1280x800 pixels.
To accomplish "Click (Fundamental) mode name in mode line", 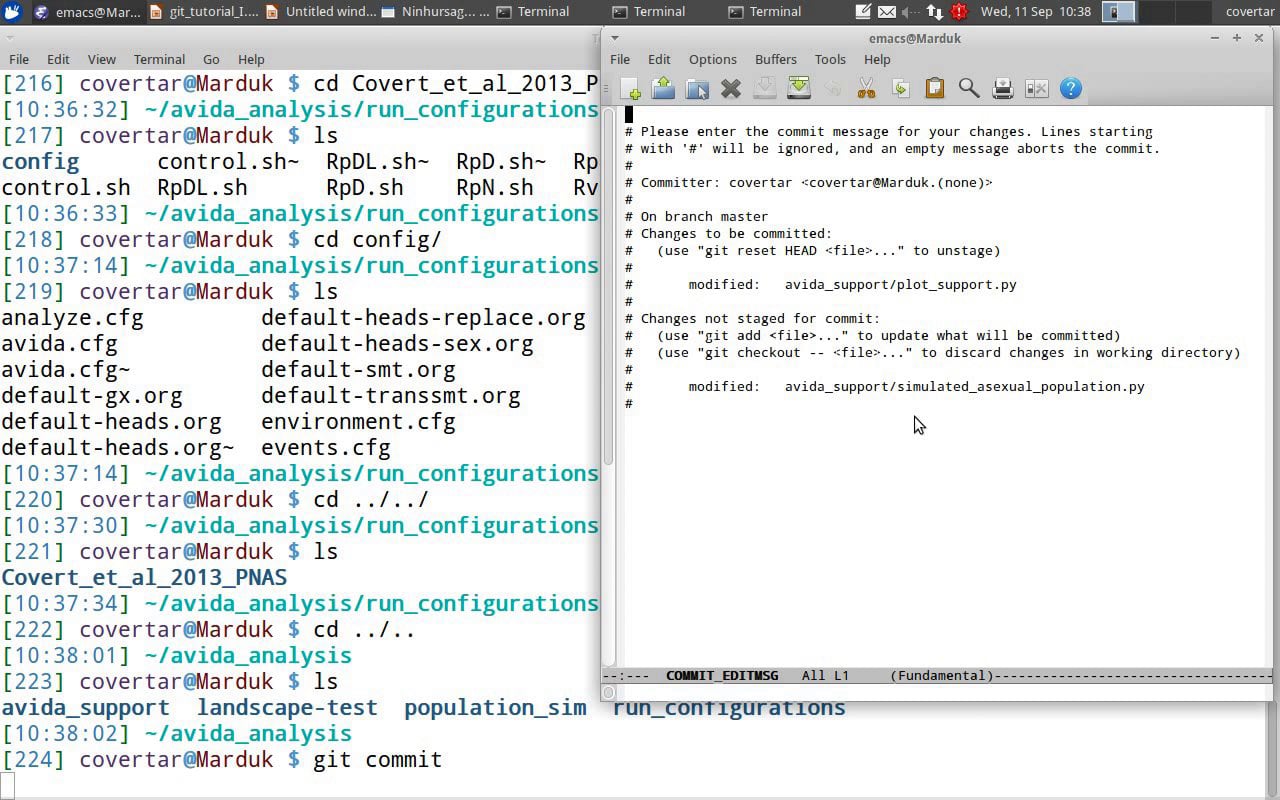I will click(x=942, y=676).
